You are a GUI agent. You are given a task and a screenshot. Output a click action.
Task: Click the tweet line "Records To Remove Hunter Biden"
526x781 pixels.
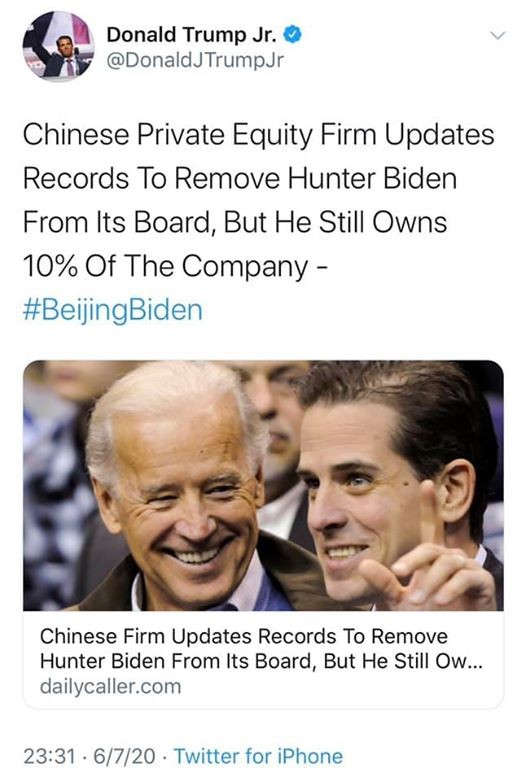[240, 178]
